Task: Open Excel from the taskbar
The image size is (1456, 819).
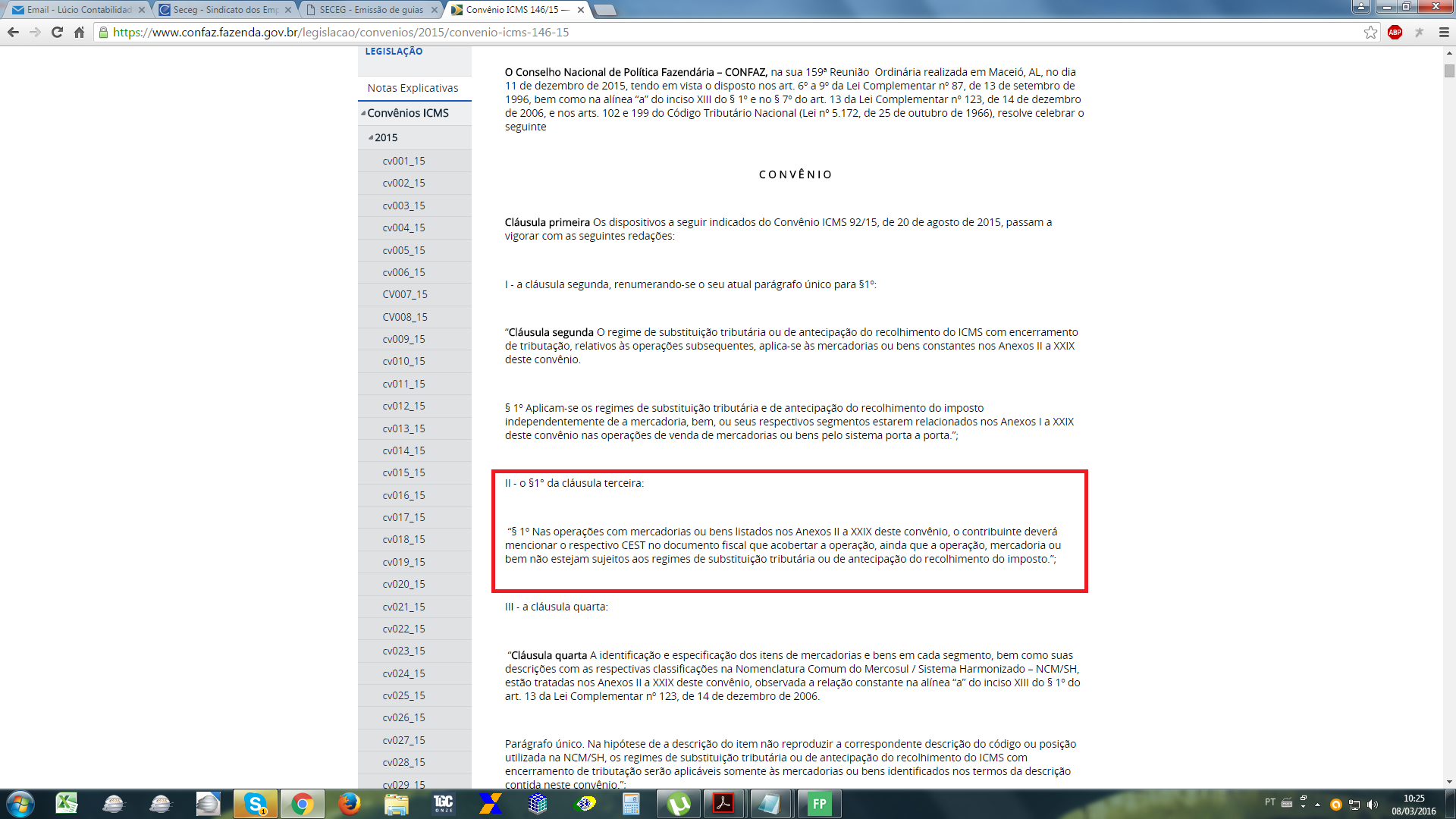Action: pyautogui.click(x=67, y=804)
